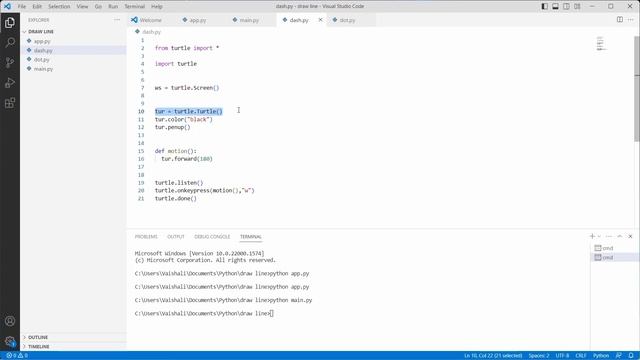
Task: Click the errors and warnings status indicator
Action: point(17,356)
